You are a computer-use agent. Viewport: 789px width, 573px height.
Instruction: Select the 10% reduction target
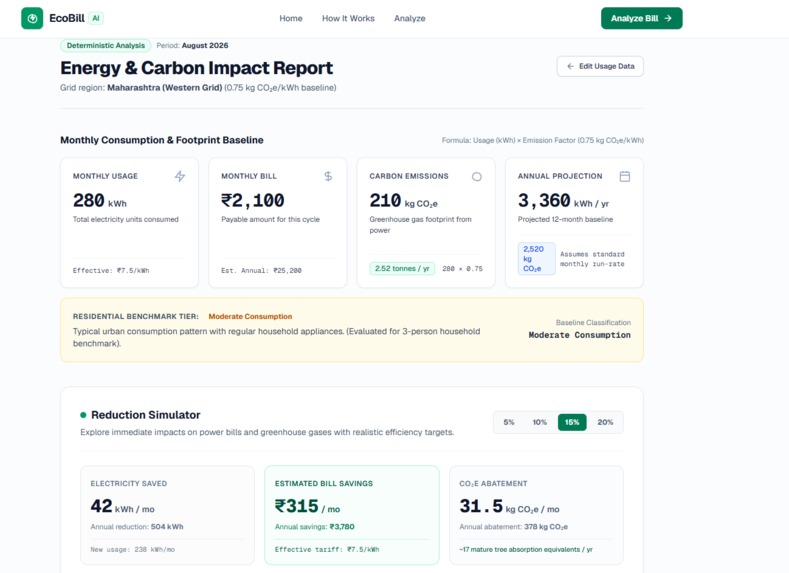539,422
